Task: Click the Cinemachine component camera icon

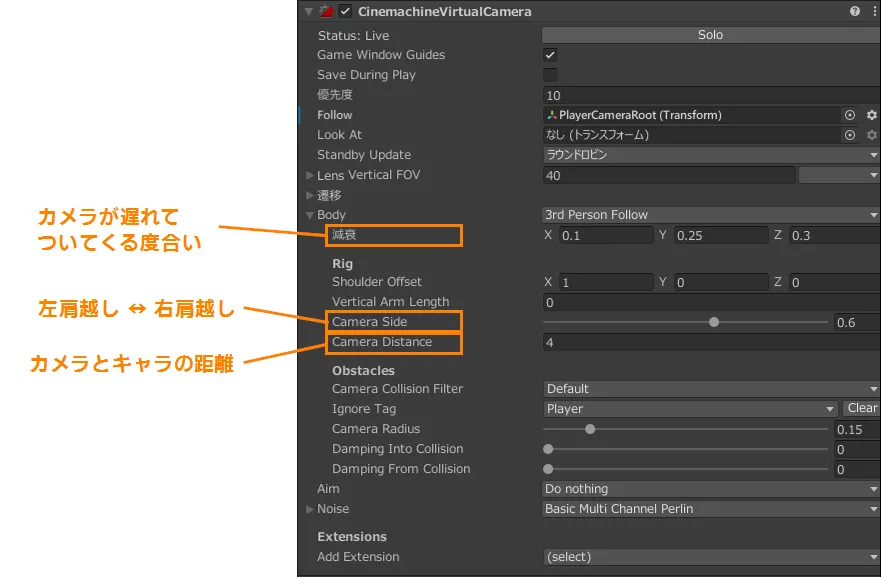Action: tap(326, 11)
